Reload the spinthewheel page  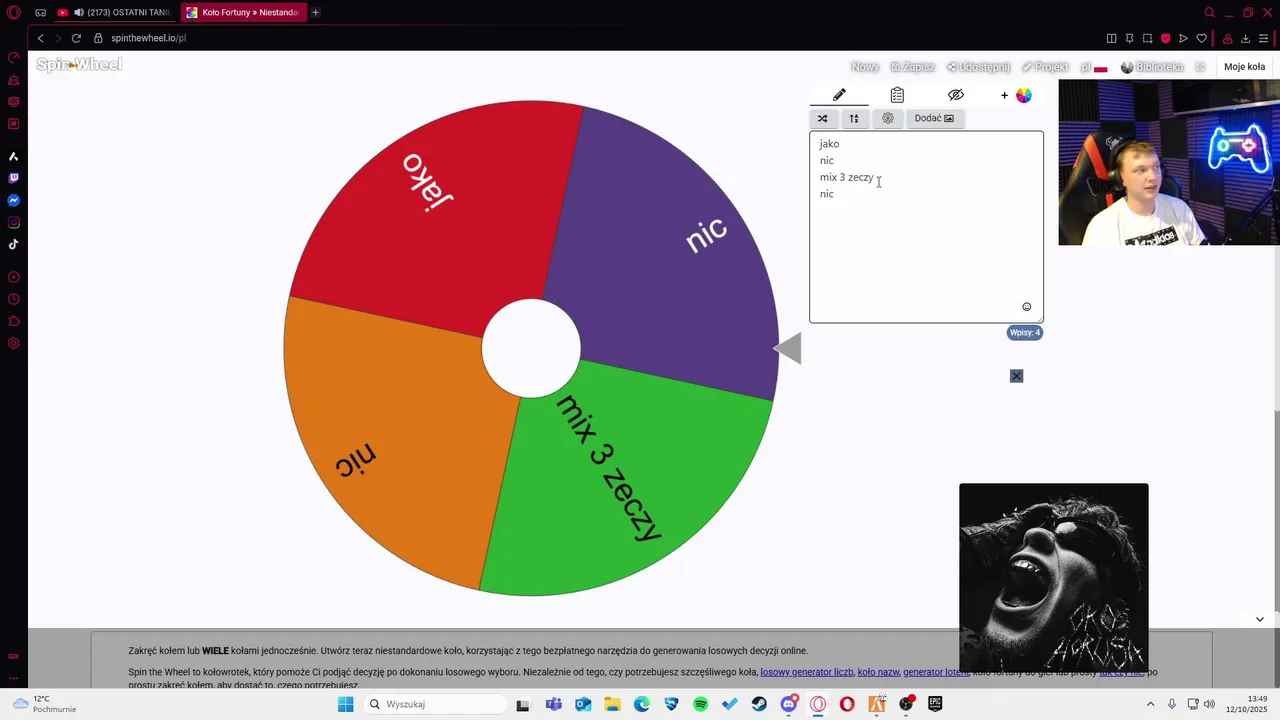[x=76, y=38]
